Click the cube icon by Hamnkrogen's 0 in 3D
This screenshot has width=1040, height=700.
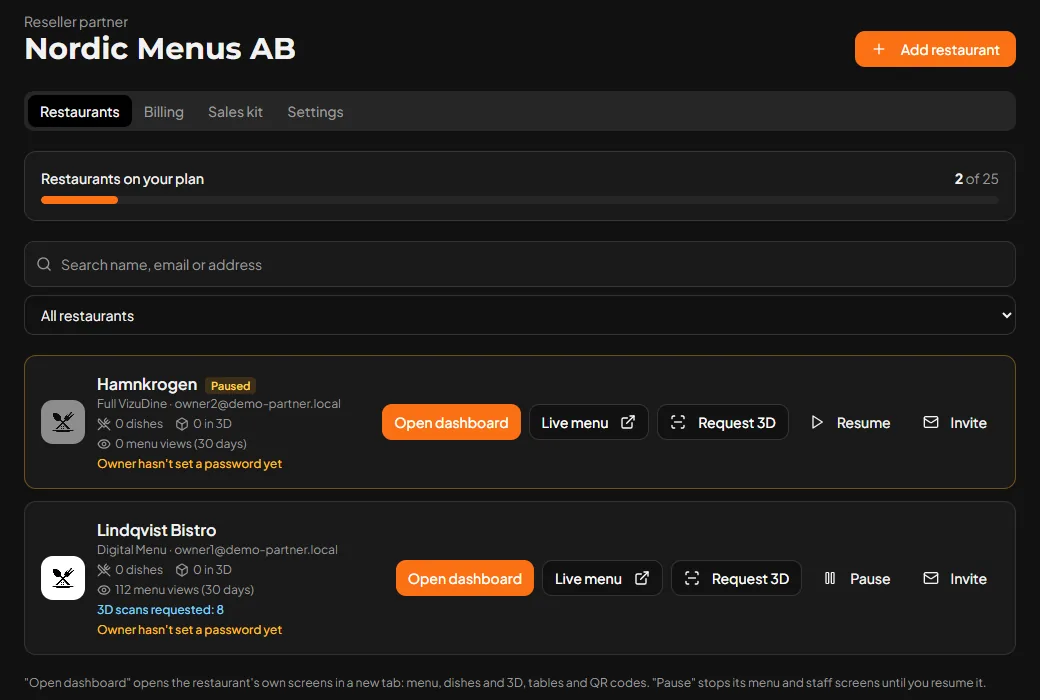click(182, 424)
